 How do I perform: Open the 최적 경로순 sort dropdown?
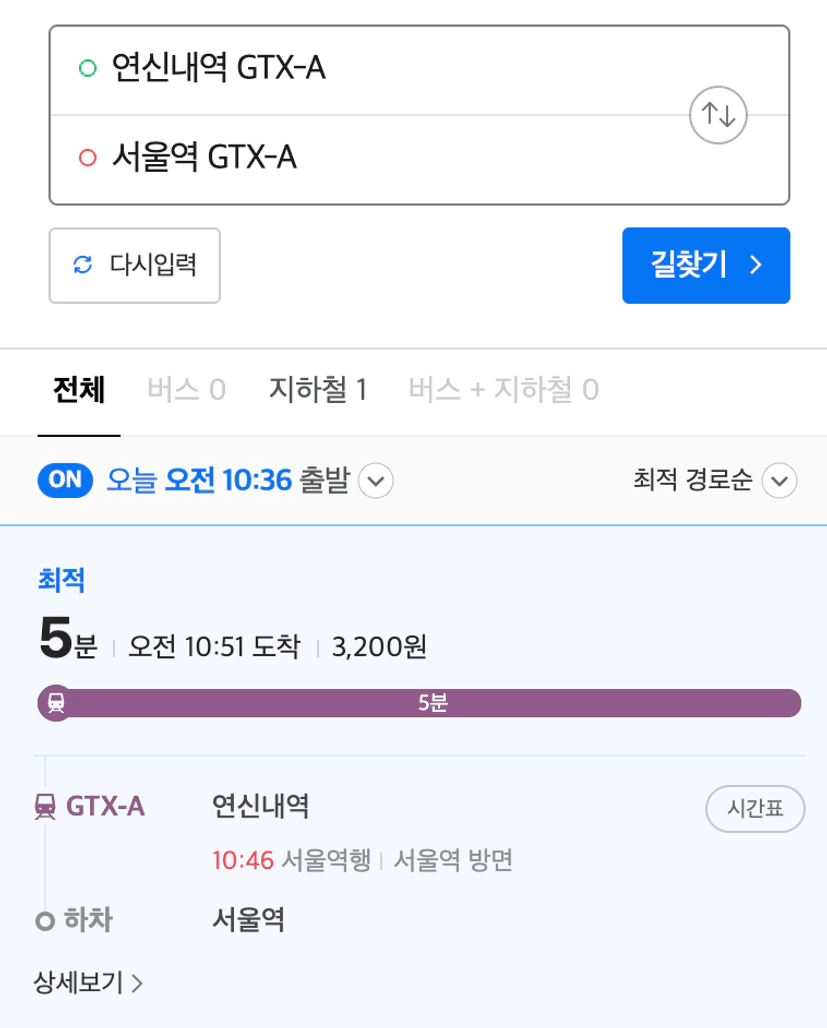point(779,481)
